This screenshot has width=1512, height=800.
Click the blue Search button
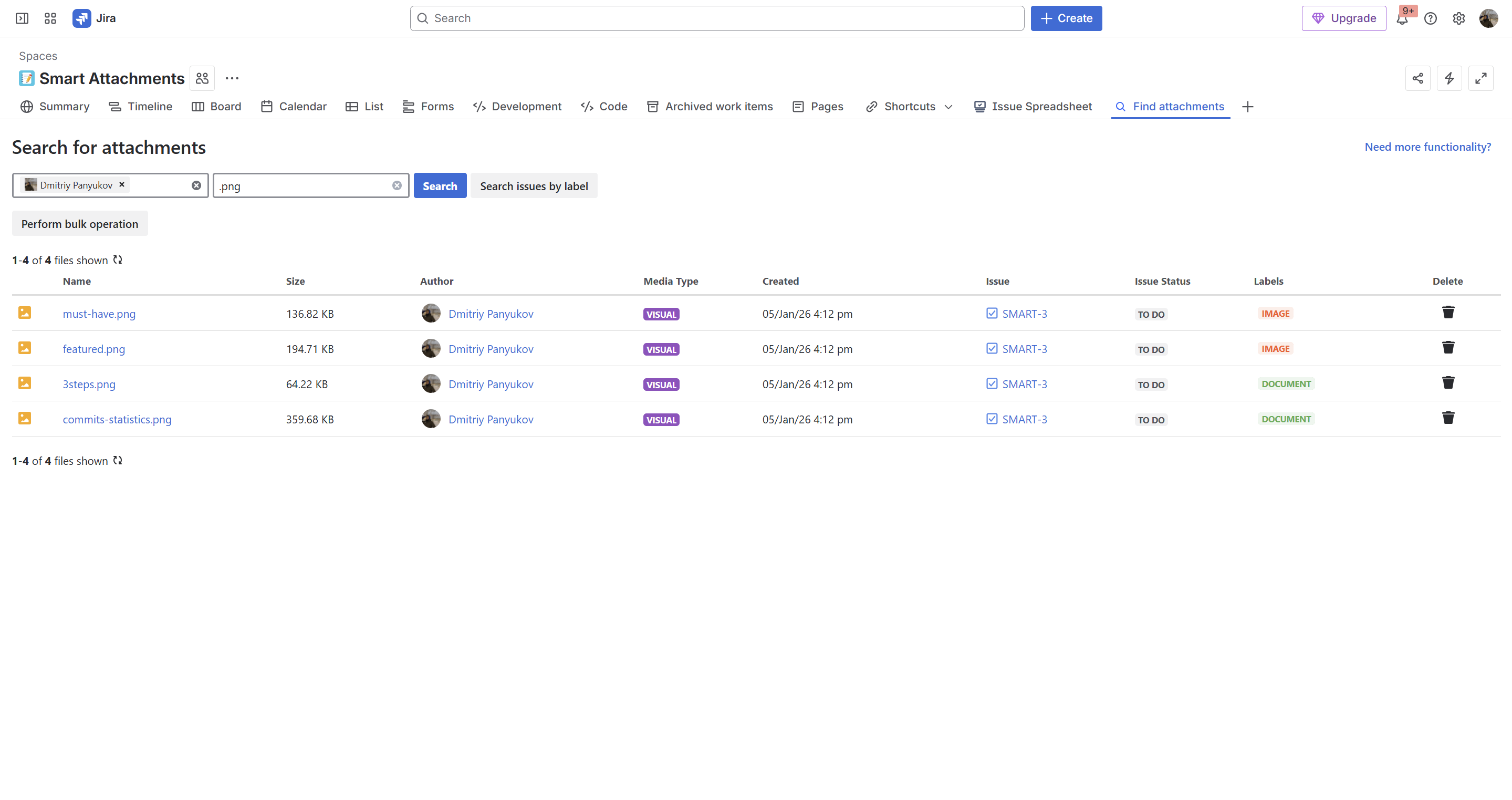[x=440, y=185]
